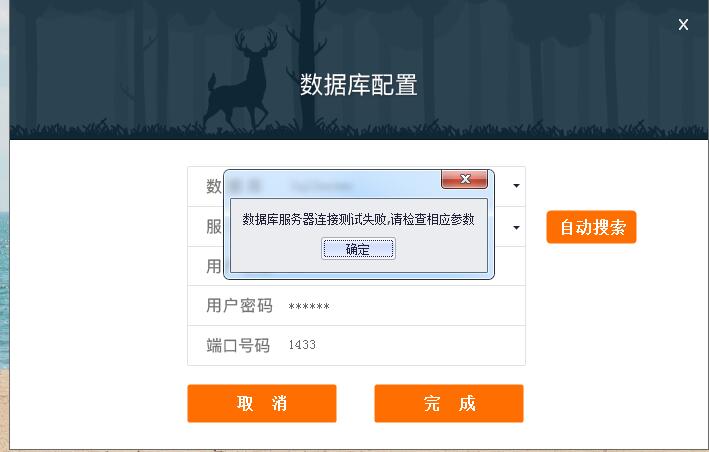This screenshot has width=709, height=452.
Task: Click the 完成 button
Action: [x=449, y=403]
